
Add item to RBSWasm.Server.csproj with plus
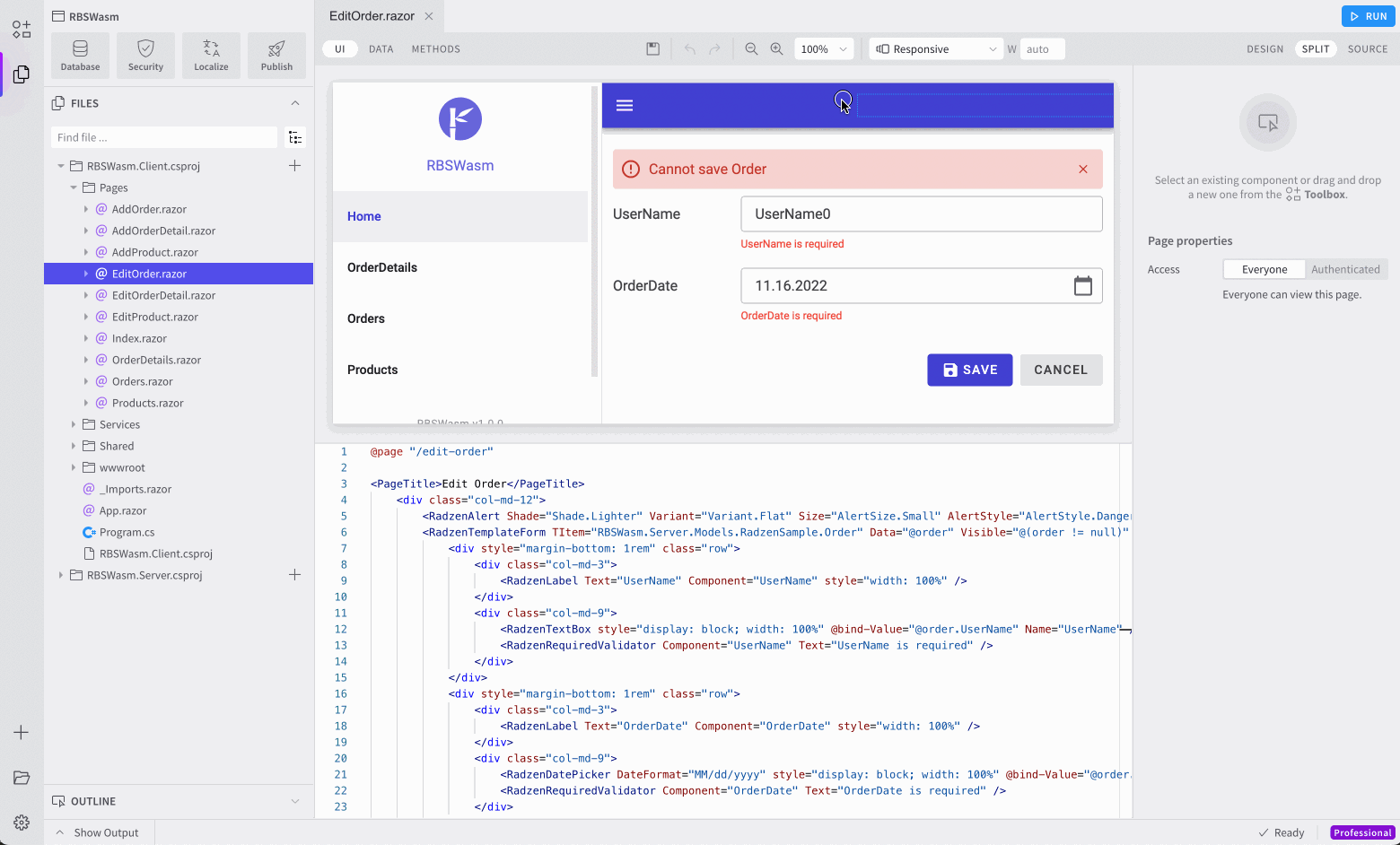coord(294,575)
